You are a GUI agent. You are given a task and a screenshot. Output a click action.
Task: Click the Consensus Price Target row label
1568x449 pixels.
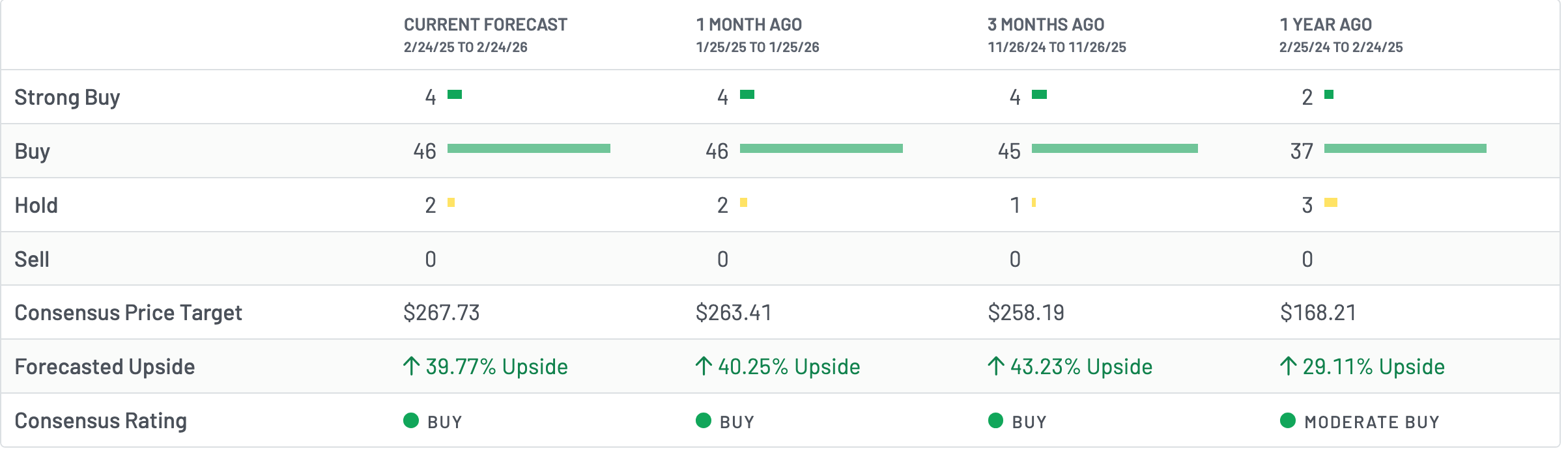point(128,313)
